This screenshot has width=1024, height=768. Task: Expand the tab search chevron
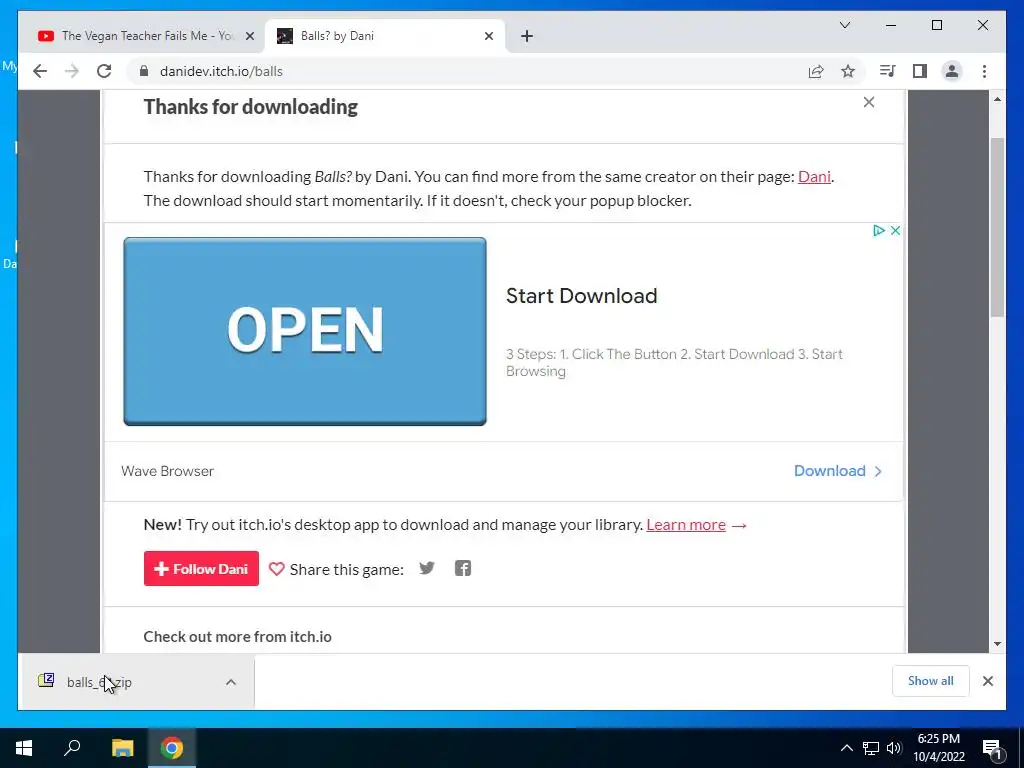point(844,25)
